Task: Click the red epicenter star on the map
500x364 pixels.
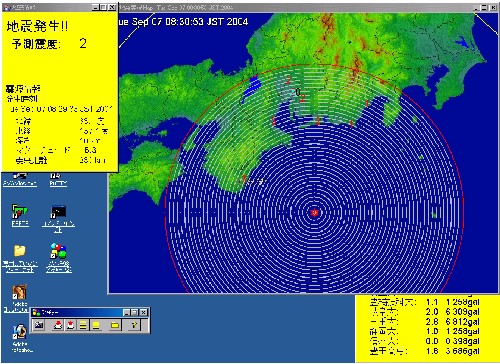Action: coord(314,213)
